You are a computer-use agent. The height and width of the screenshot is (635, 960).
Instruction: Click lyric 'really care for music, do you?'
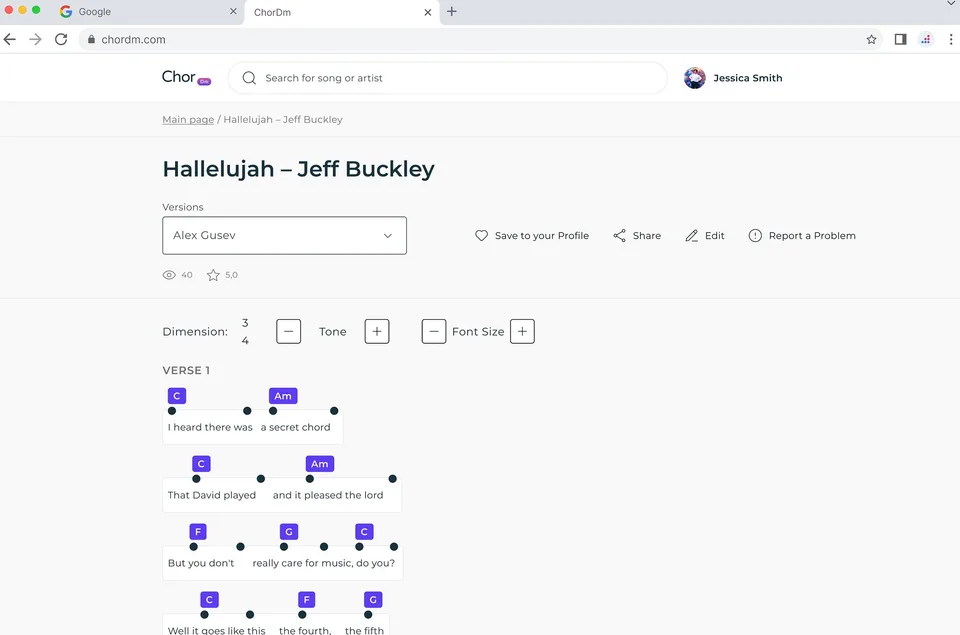(x=323, y=563)
